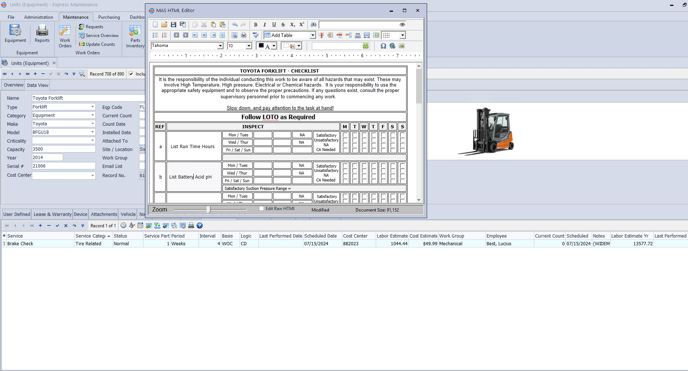The image size is (688, 371).
Task: Toggle the Include checkbox beside record count
Action: pos(131,74)
